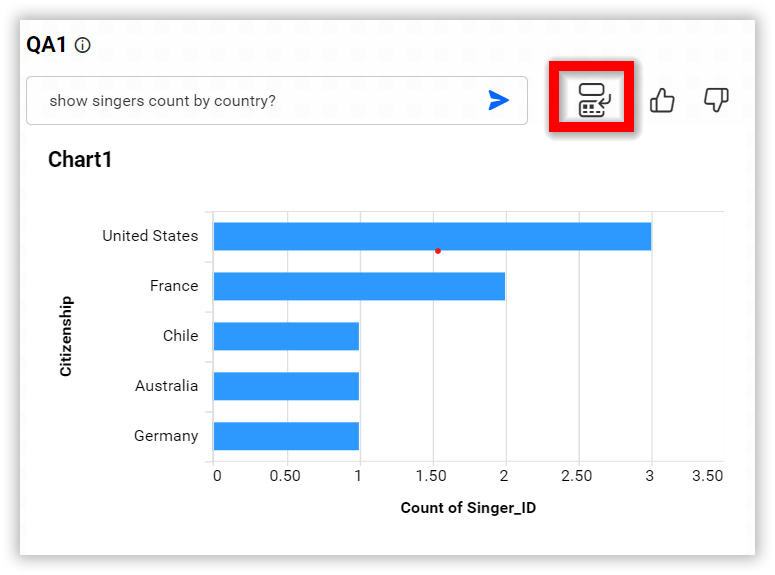Click the send arrow icon
The width and height of the screenshot is (775, 575).
tap(498, 100)
